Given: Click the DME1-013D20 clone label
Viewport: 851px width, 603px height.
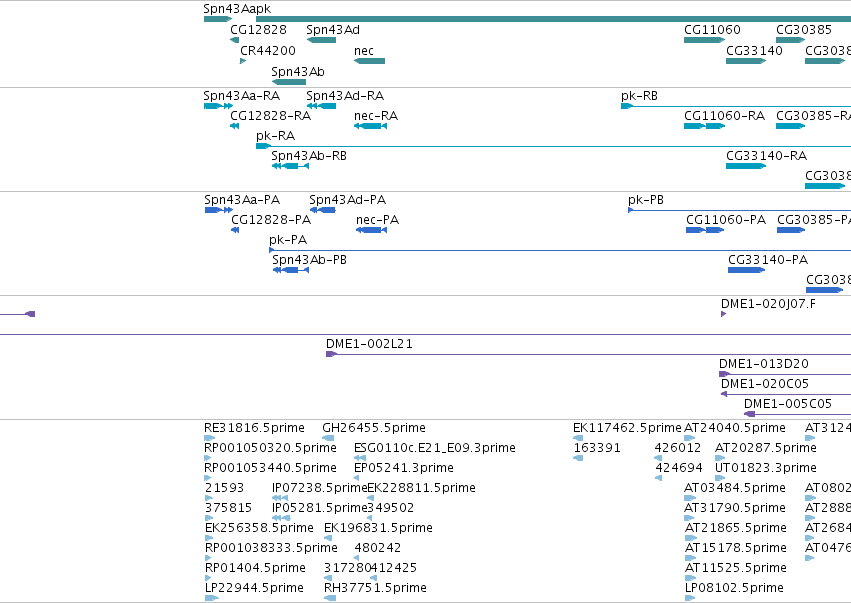Looking at the screenshot, I should point(764,364).
